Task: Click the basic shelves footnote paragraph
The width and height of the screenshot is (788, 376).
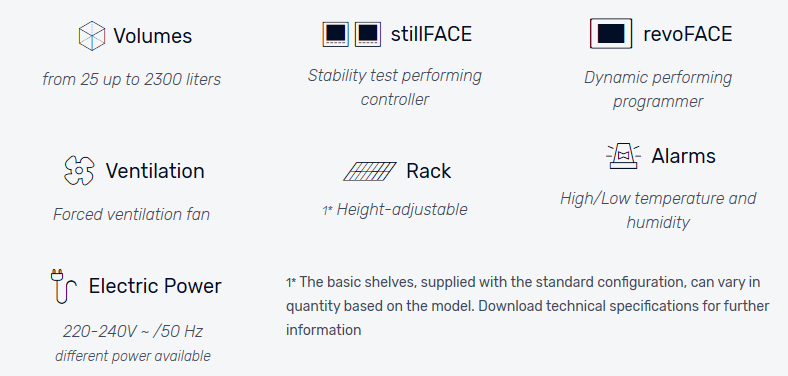Action: point(528,306)
